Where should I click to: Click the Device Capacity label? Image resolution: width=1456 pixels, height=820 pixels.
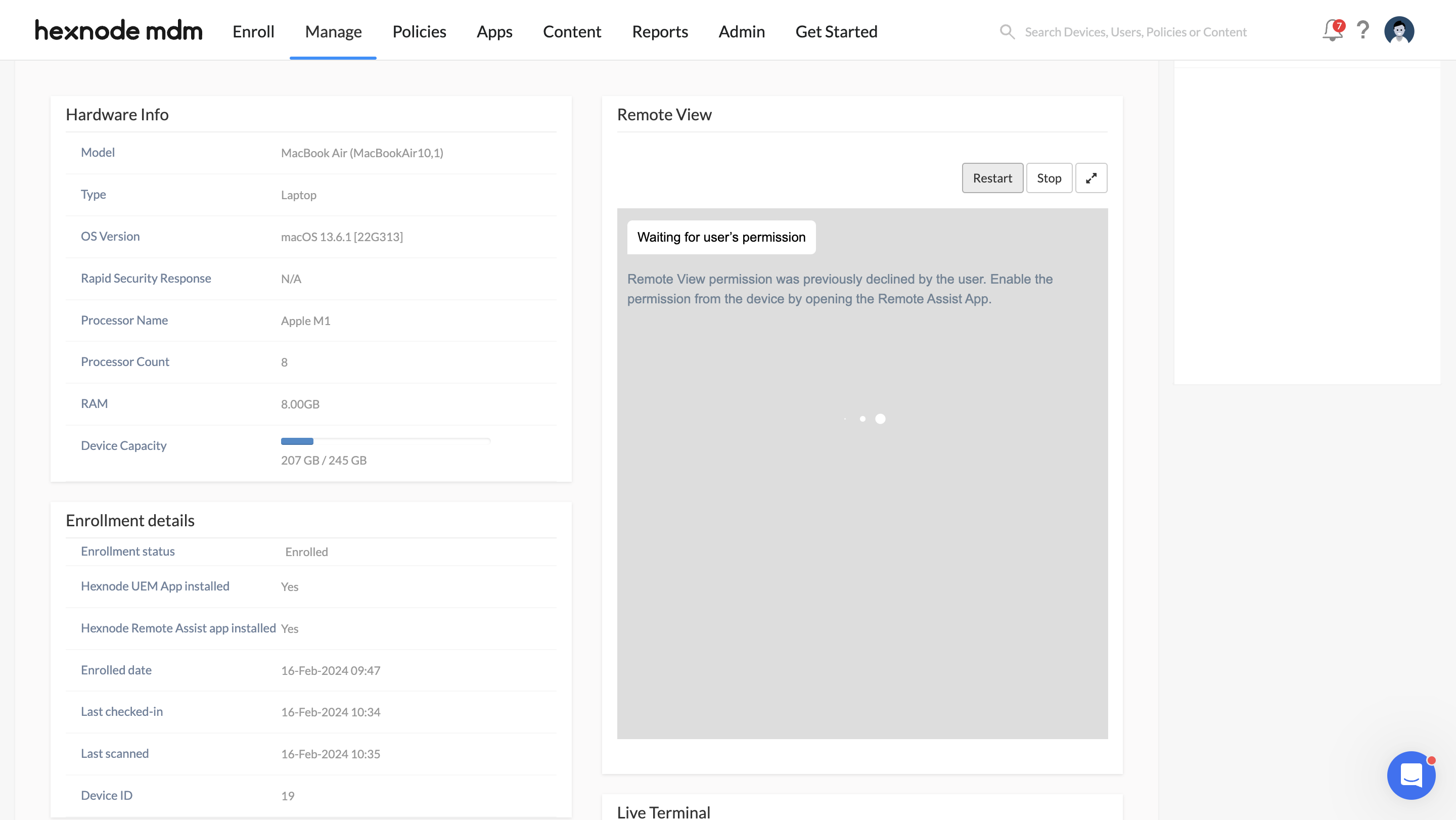click(x=123, y=446)
